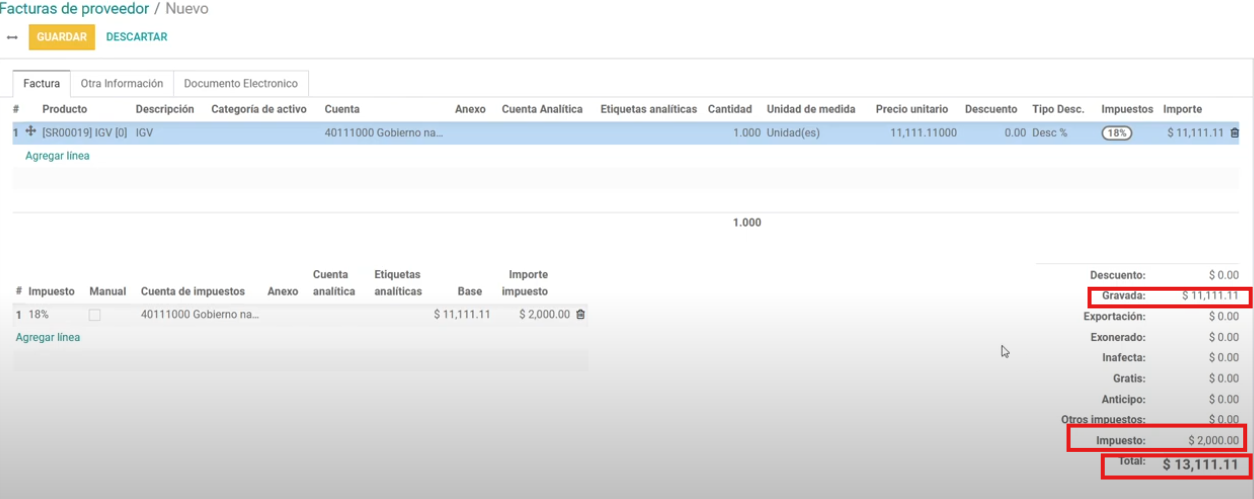The width and height of the screenshot is (1254, 499).
Task: Click the Exportación summary label
Action: [x=1115, y=316]
